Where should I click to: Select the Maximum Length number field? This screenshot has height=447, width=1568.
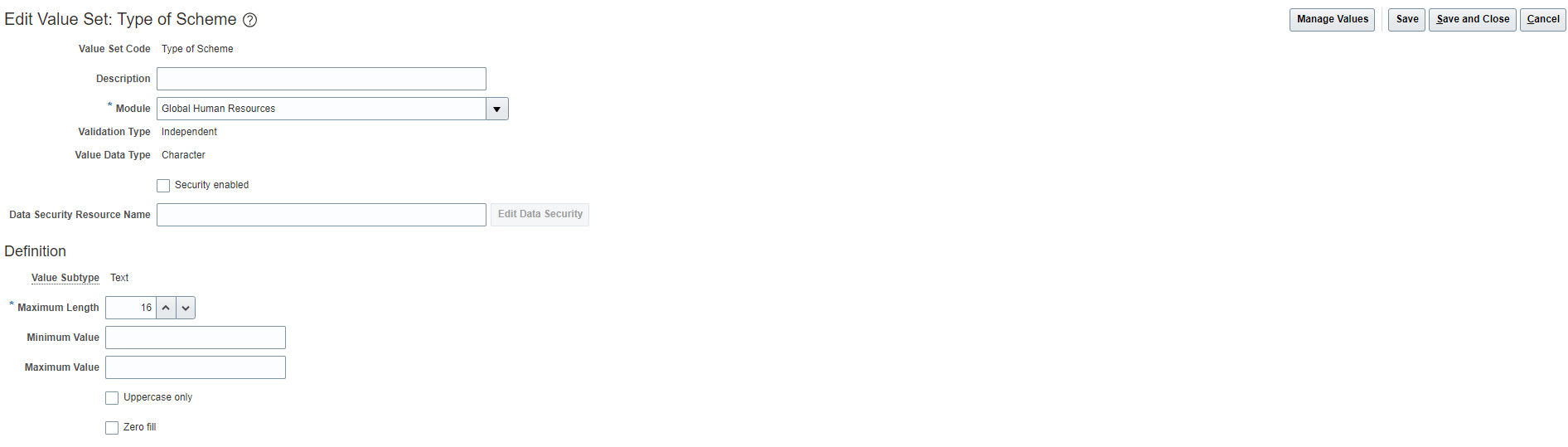[x=131, y=308]
